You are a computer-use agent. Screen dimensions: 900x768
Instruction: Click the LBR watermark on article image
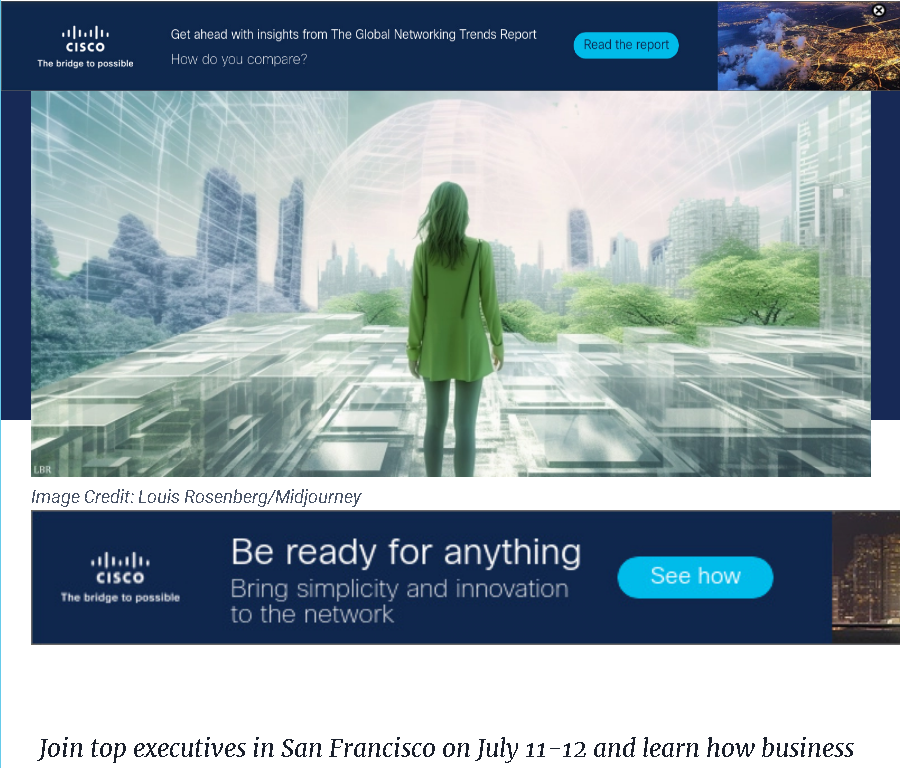point(42,470)
